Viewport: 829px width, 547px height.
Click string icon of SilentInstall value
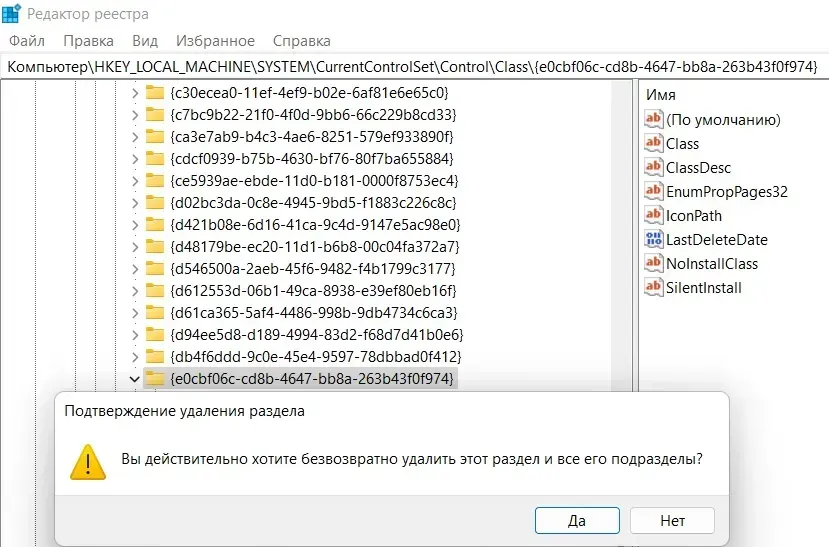pyautogui.click(x=653, y=288)
